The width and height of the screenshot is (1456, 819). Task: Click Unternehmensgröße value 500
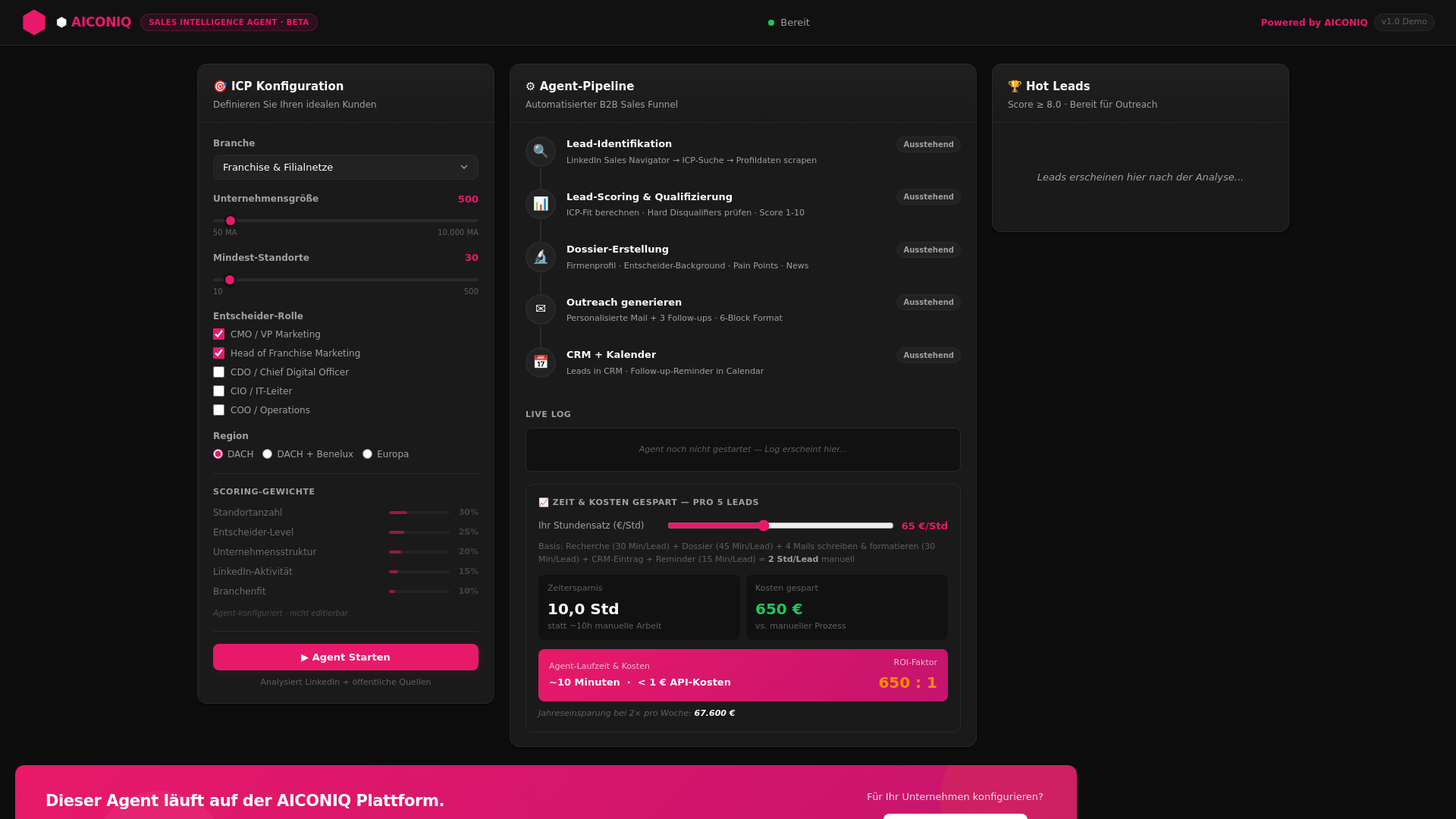pyautogui.click(x=468, y=199)
